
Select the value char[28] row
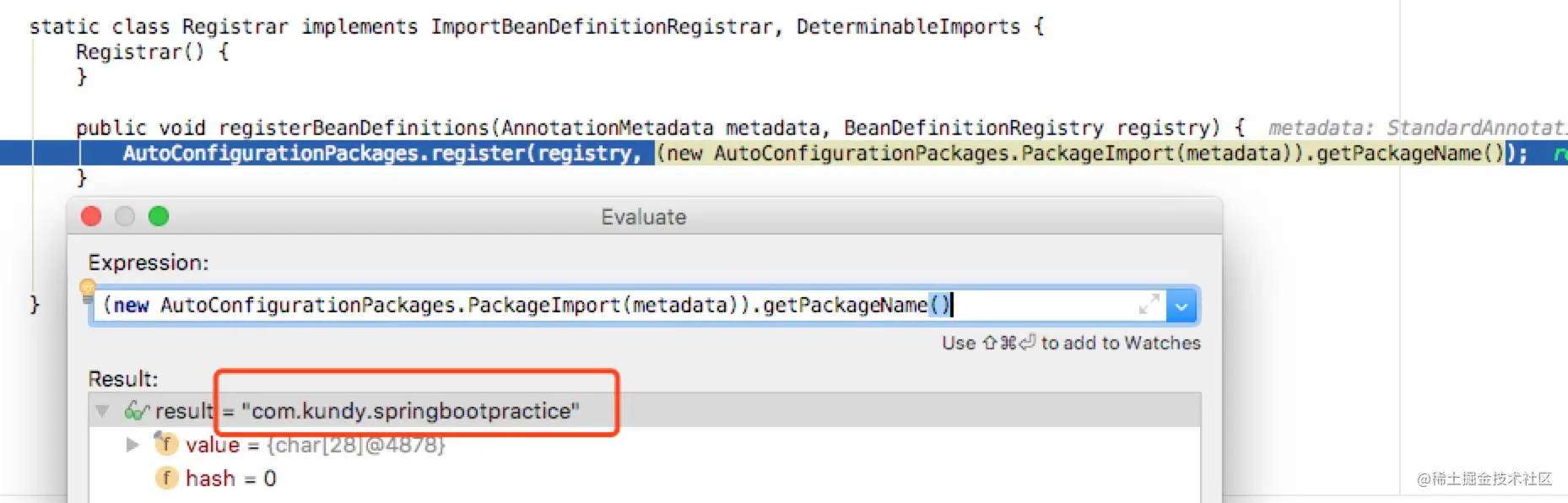pyautogui.click(x=645, y=445)
